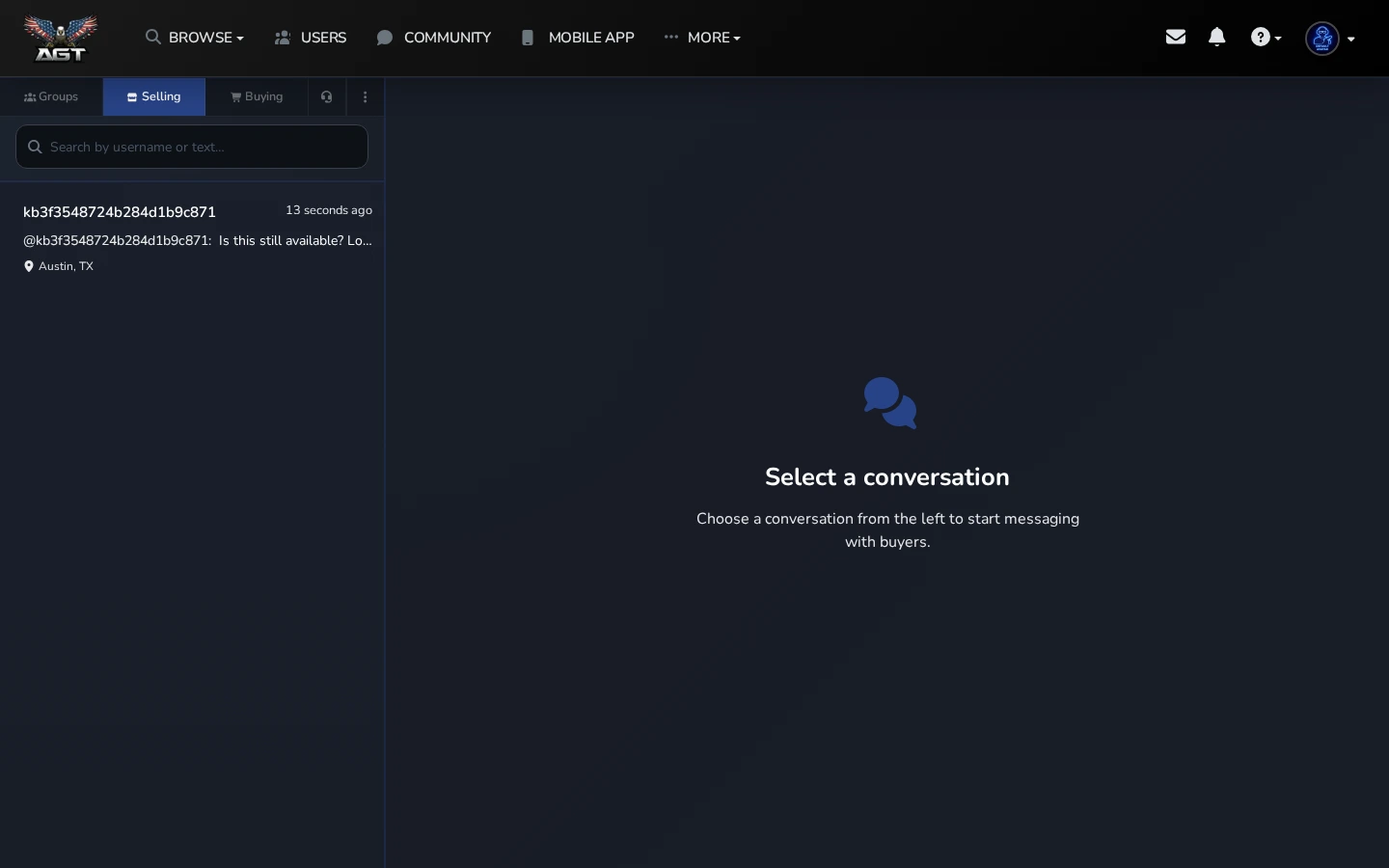Open notifications bell icon
Viewport: 1389px width, 868px height.
(1217, 37)
